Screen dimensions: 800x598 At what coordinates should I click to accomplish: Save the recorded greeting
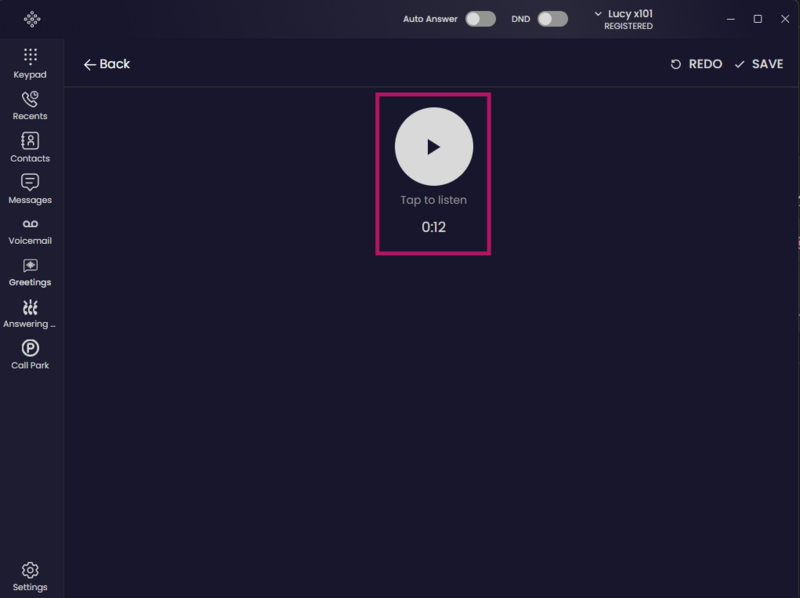[x=759, y=64]
